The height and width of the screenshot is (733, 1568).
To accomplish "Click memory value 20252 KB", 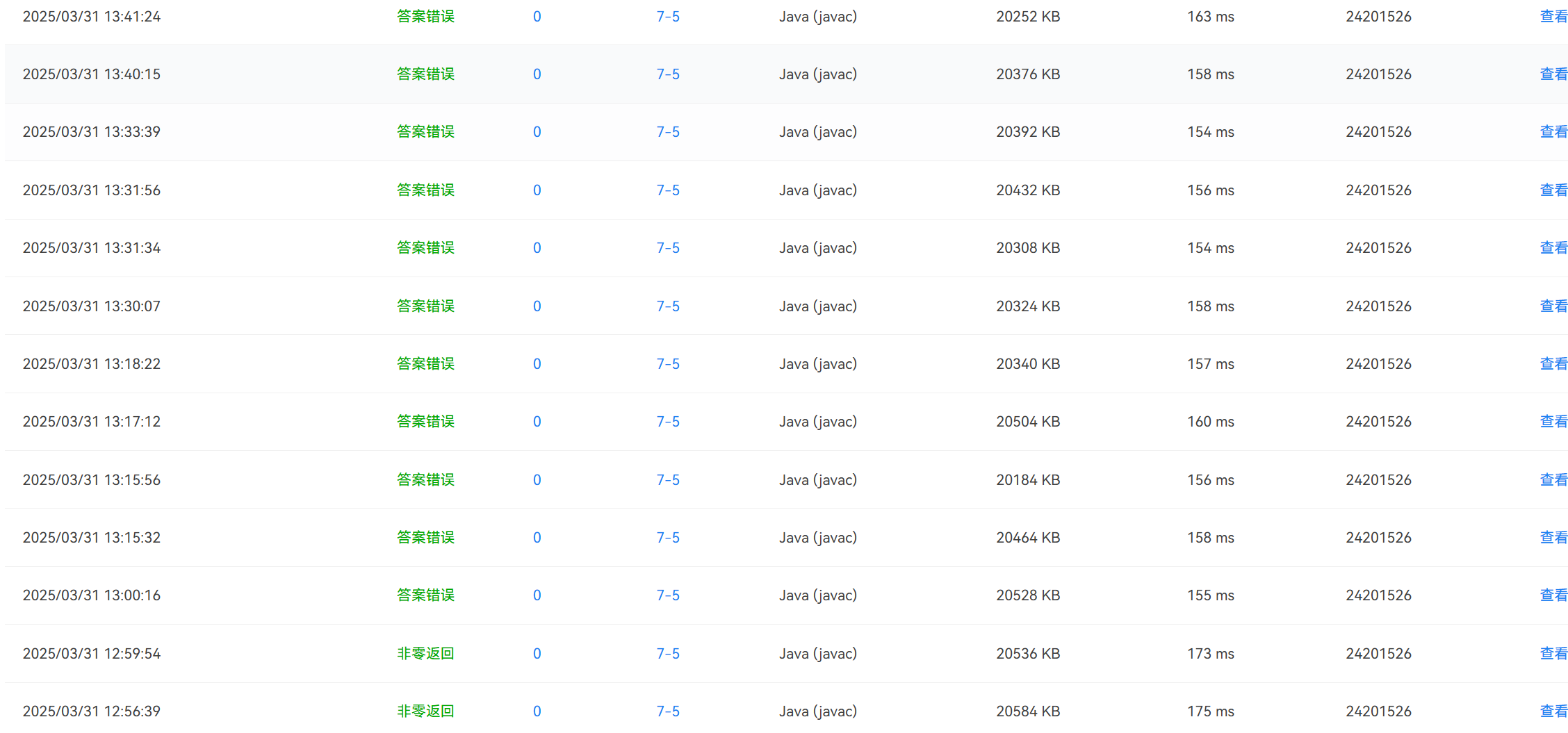I will tap(1028, 17).
